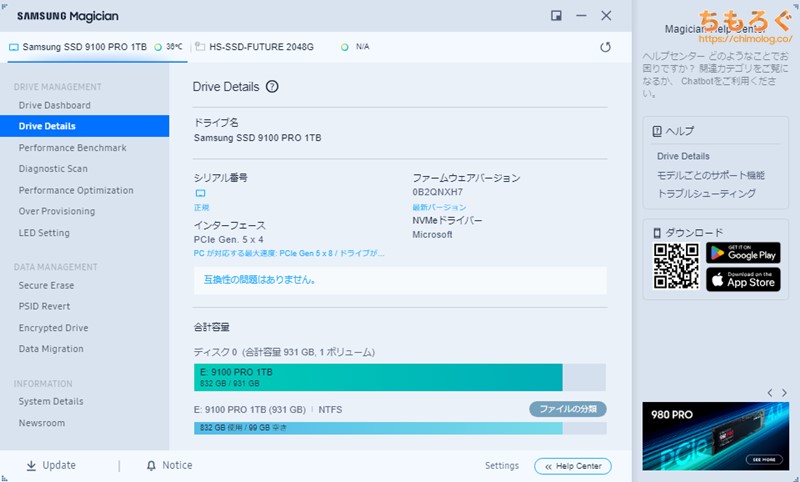Viewport: 800px width, 482px height.
Task: Open Secure Erase page
Action: coord(46,285)
